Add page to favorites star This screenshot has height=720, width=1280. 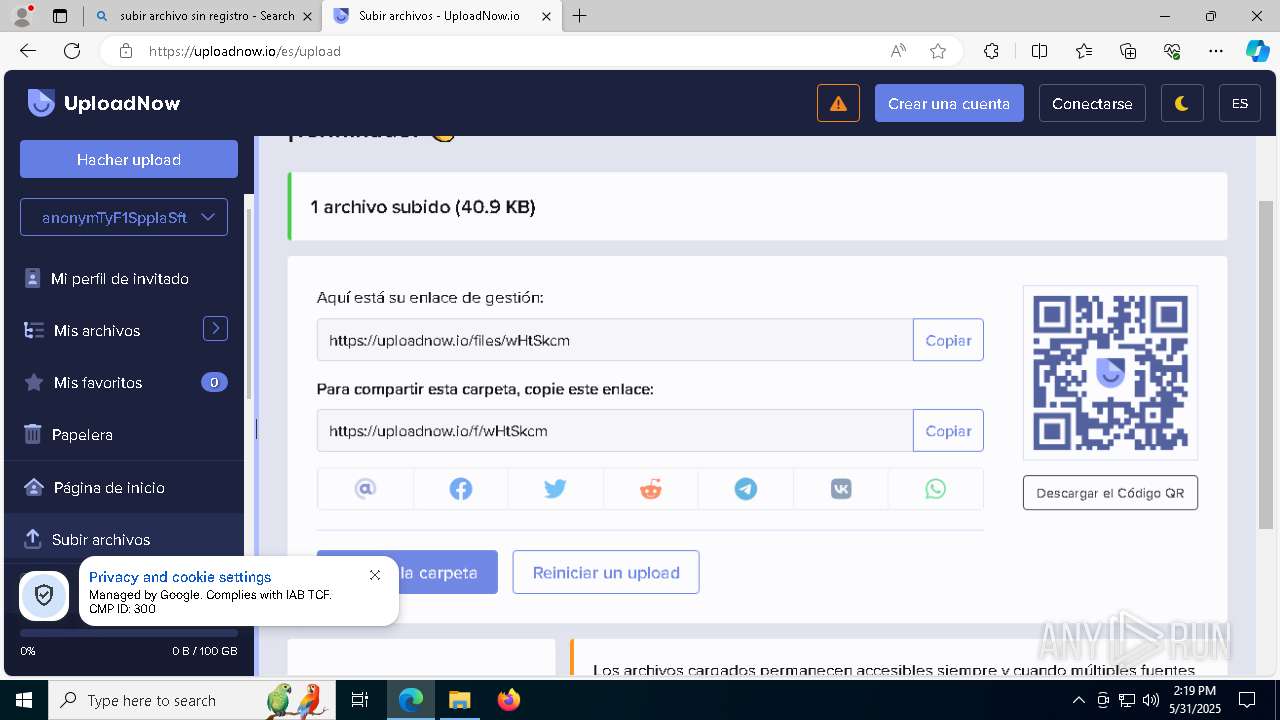tap(938, 51)
